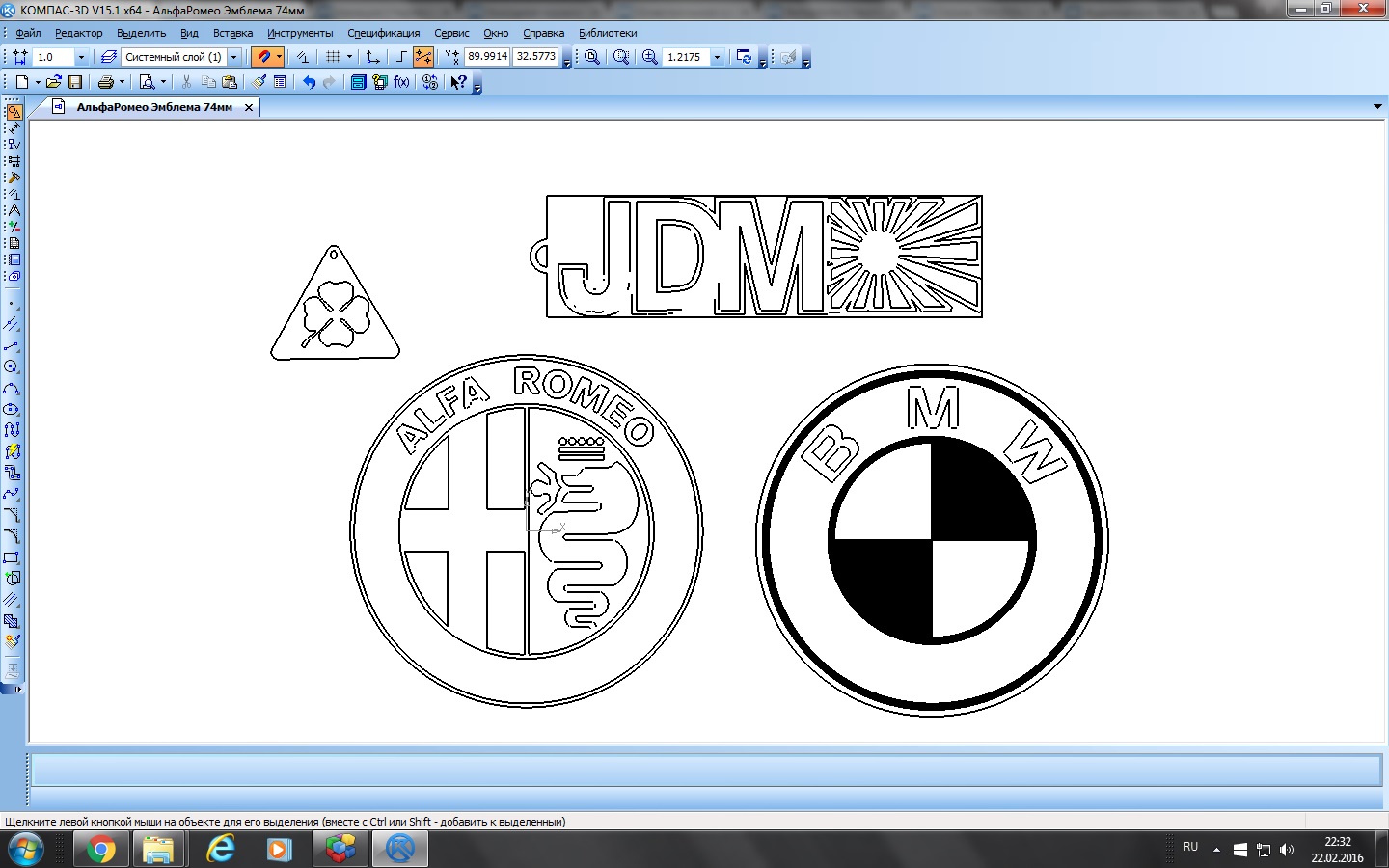Toggle the global snaps magnet button
Viewport: 1389px width, 868px height.
tap(262, 57)
